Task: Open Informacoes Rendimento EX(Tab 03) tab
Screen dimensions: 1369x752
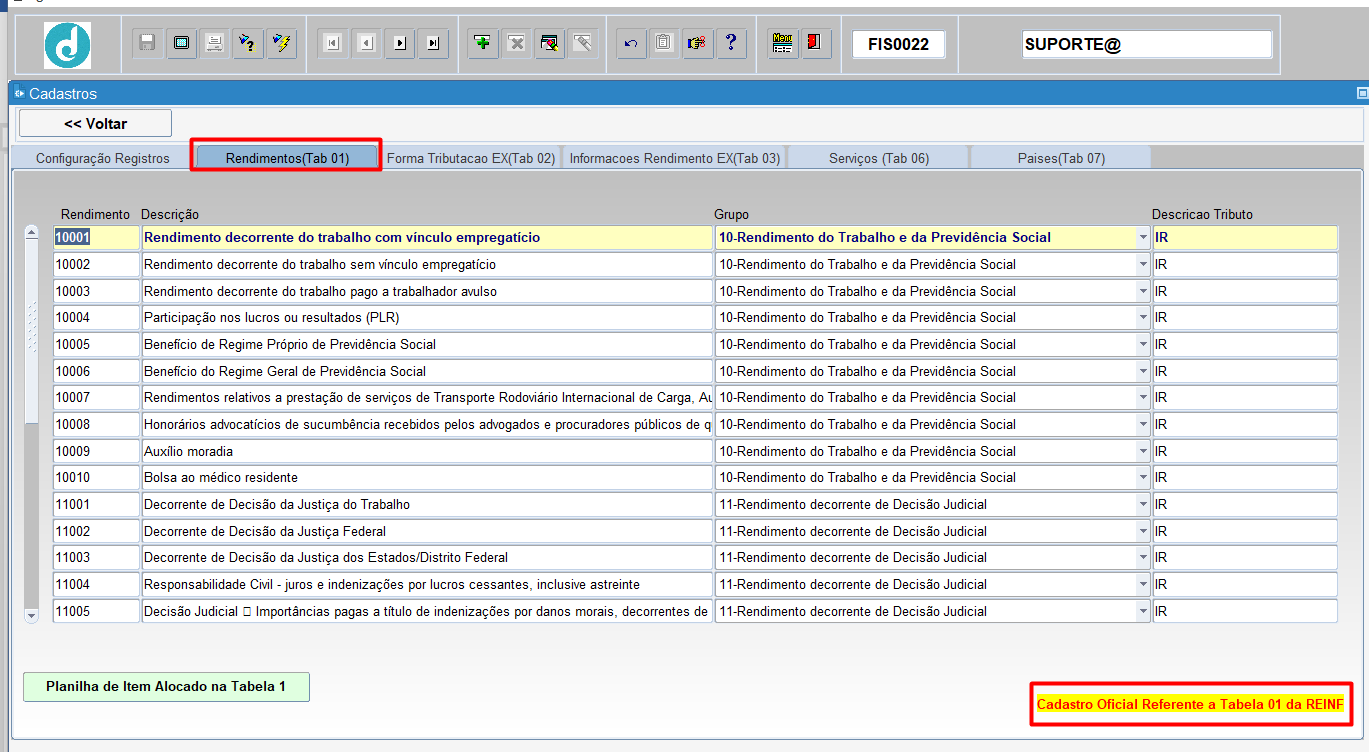Action: (675, 158)
